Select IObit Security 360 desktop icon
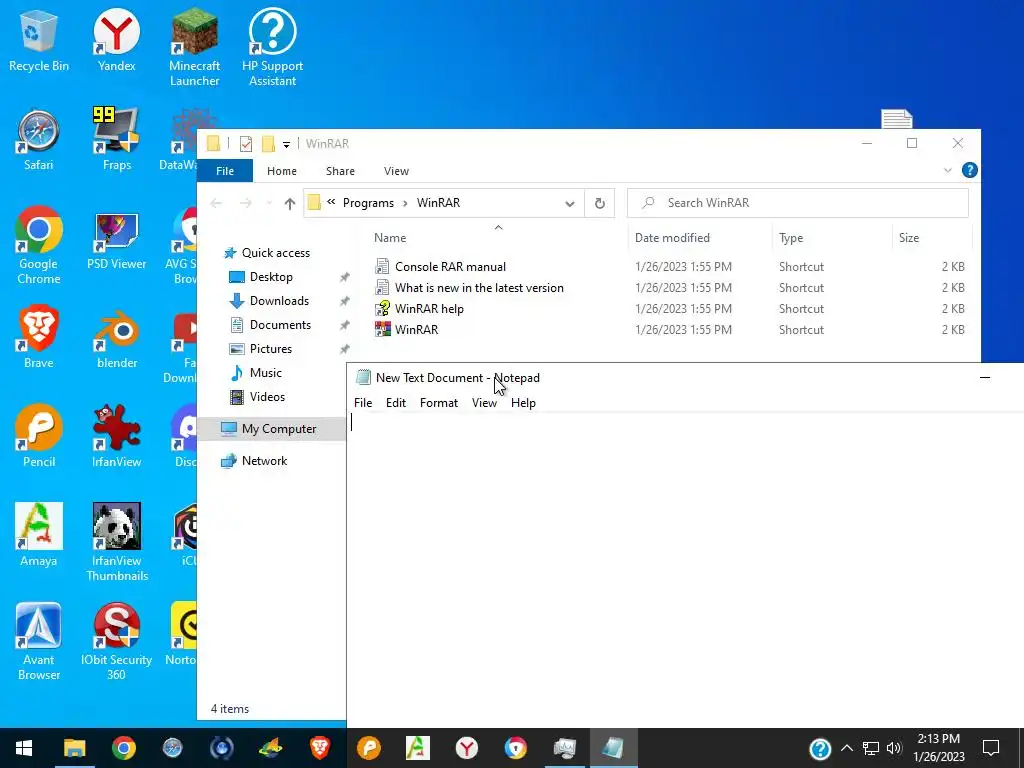 (x=116, y=641)
